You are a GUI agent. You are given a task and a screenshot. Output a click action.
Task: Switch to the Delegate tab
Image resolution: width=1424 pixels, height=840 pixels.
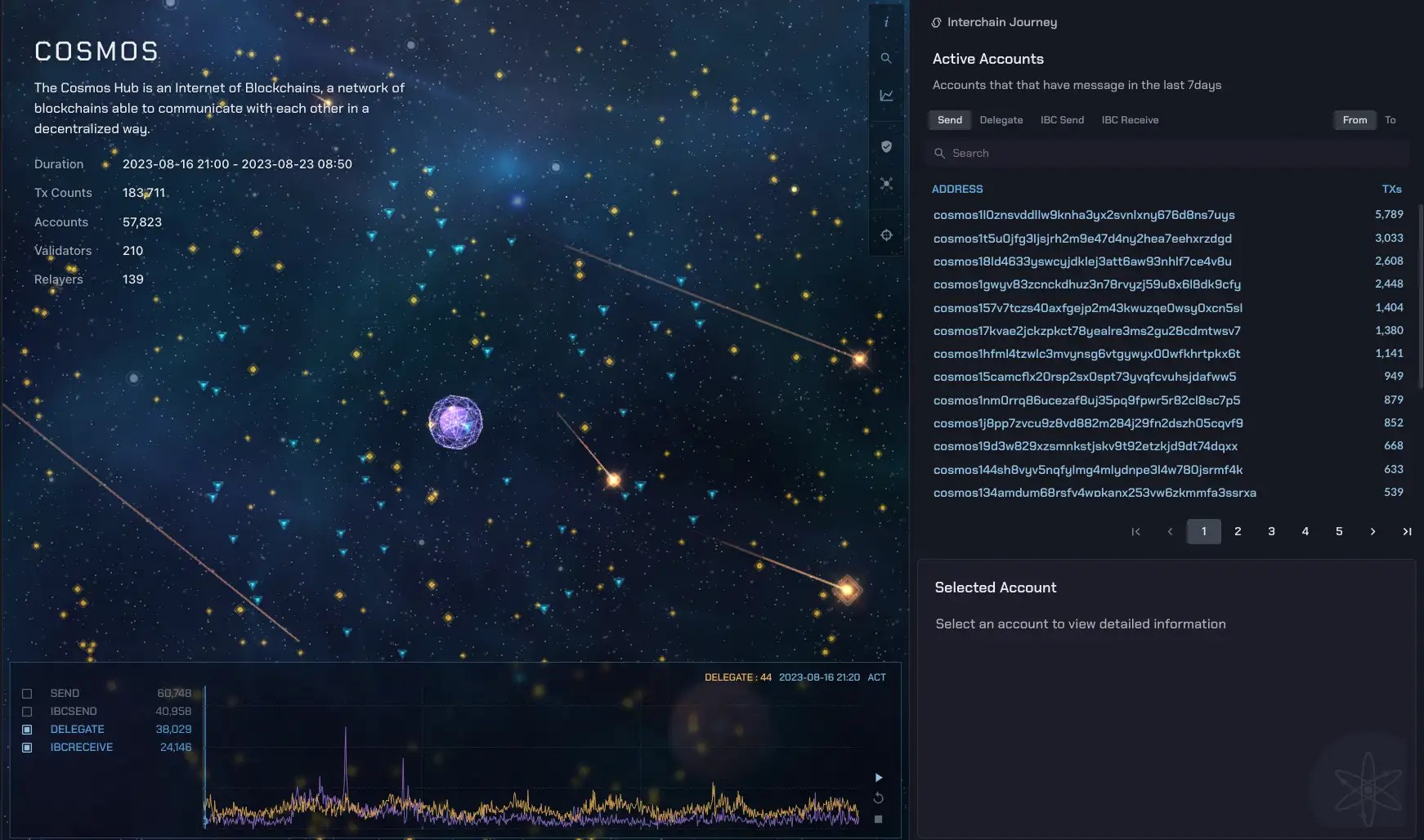(1001, 120)
